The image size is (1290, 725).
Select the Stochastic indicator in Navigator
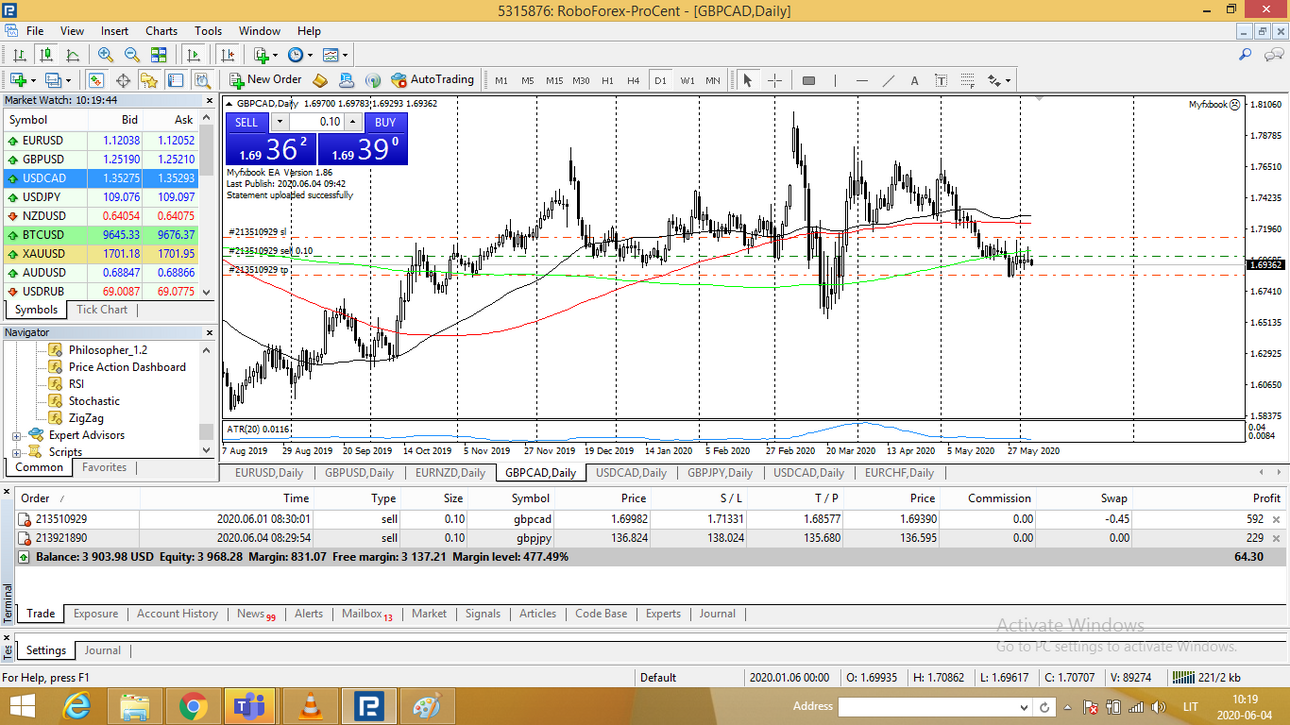click(94, 401)
